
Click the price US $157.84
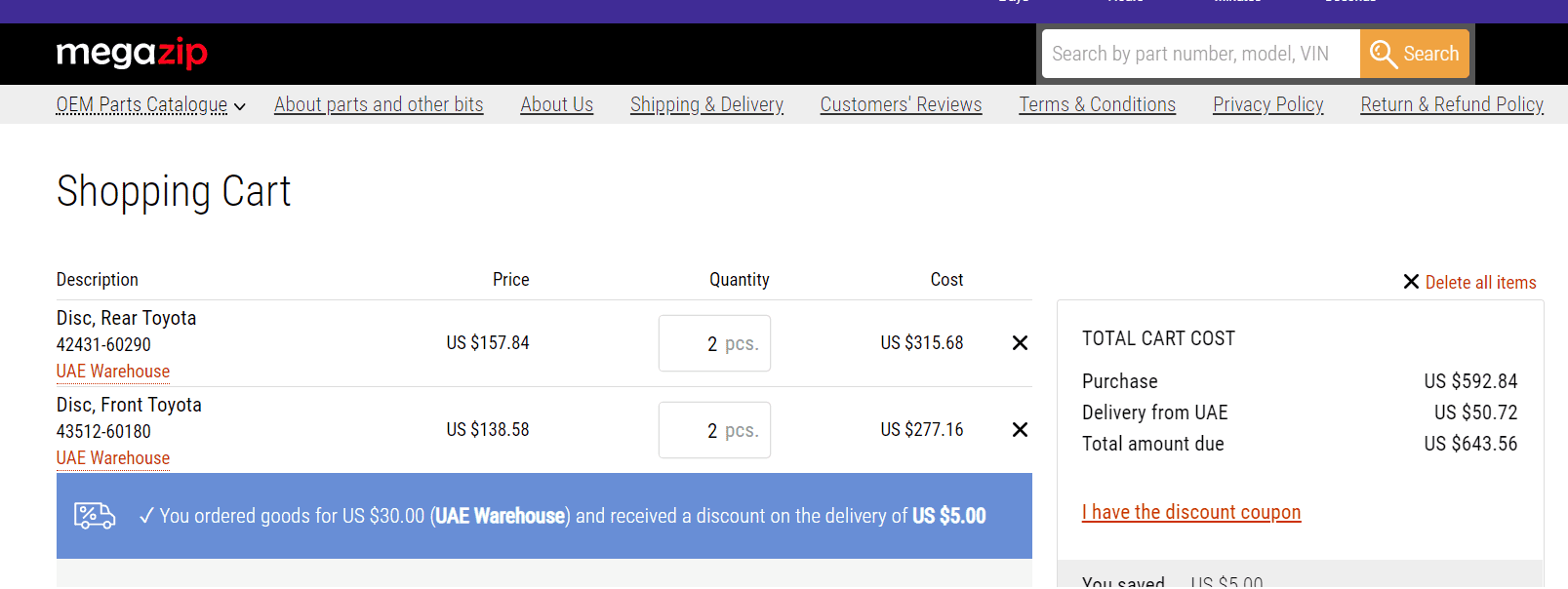click(488, 343)
